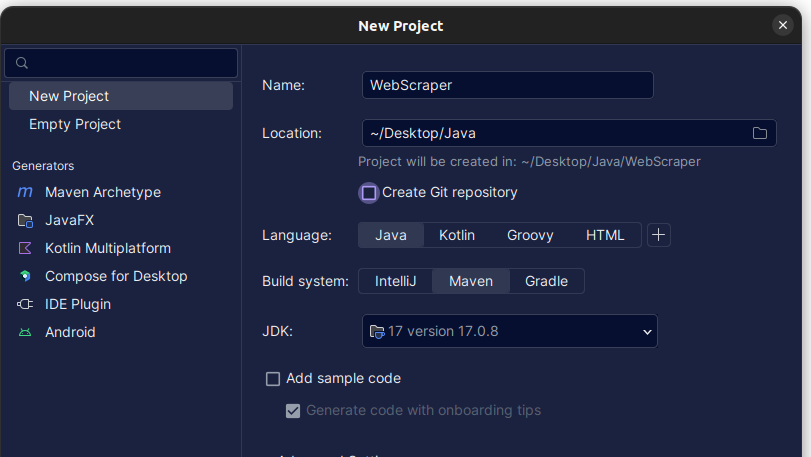This screenshot has height=457, width=811.
Task: Choose Maven build system
Action: (471, 281)
